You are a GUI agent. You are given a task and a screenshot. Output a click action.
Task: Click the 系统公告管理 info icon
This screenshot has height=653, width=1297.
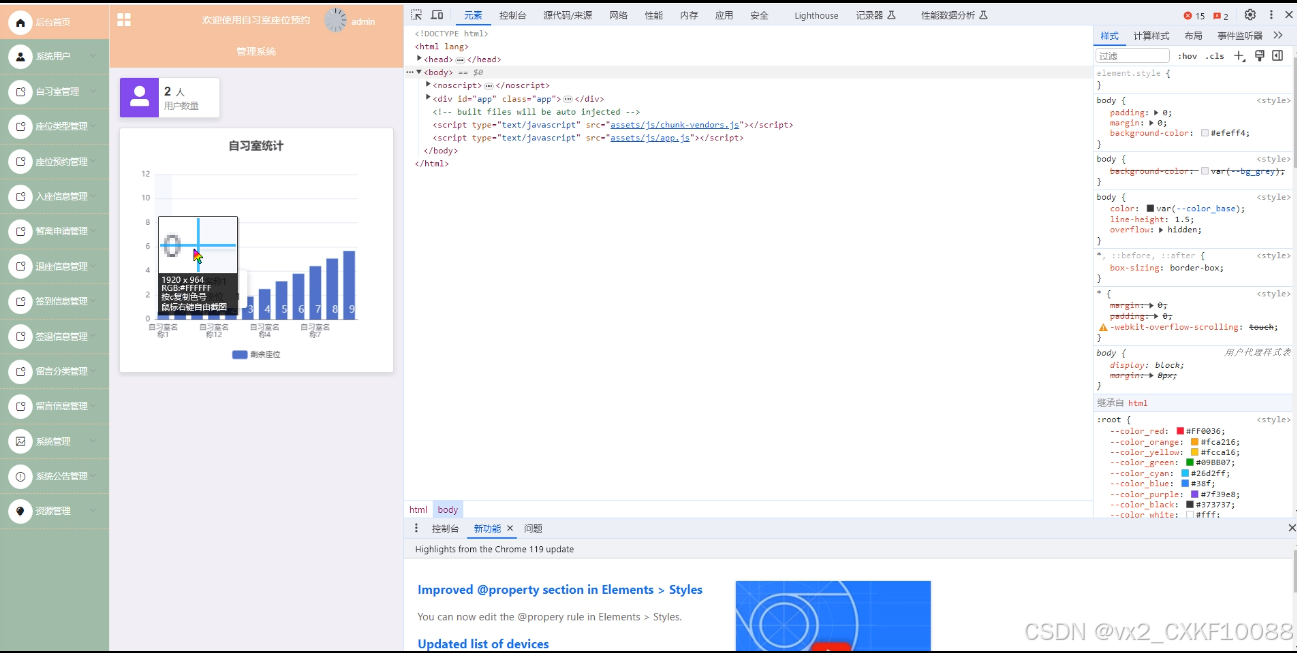(20, 476)
